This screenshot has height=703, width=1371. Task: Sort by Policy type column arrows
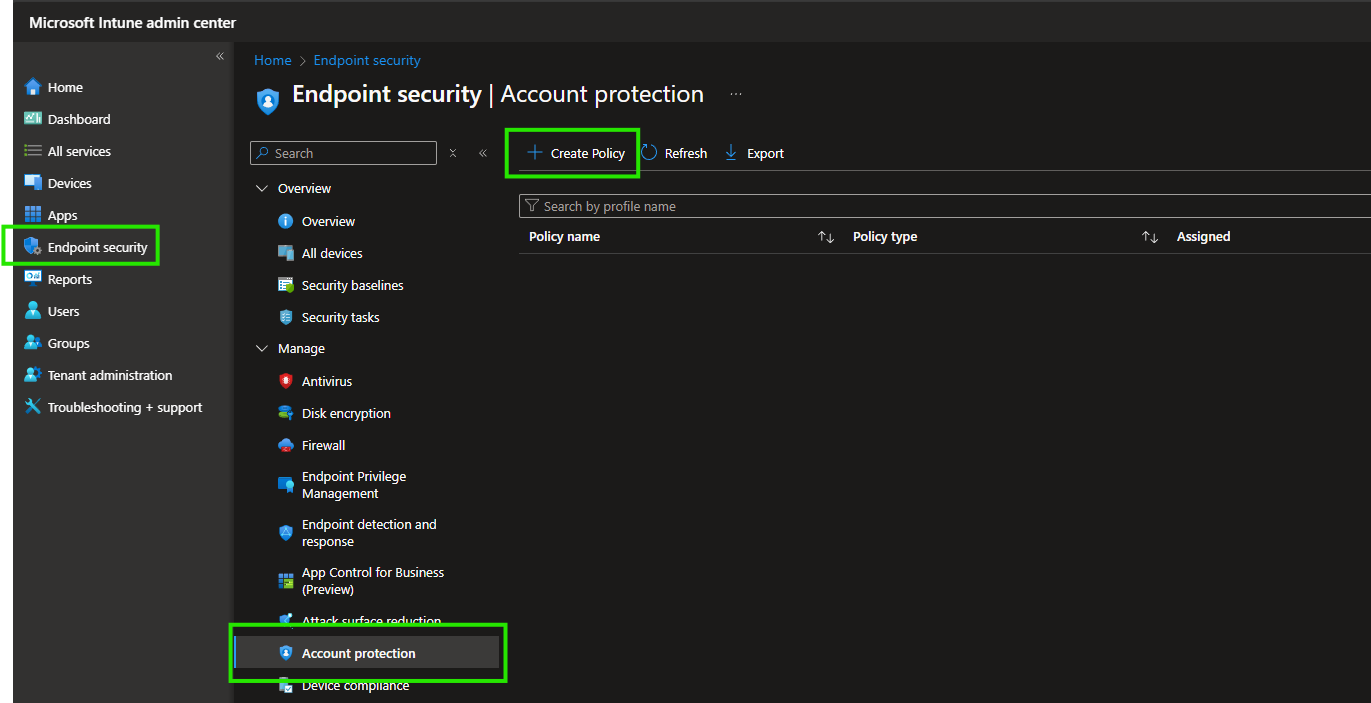click(1150, 237)
